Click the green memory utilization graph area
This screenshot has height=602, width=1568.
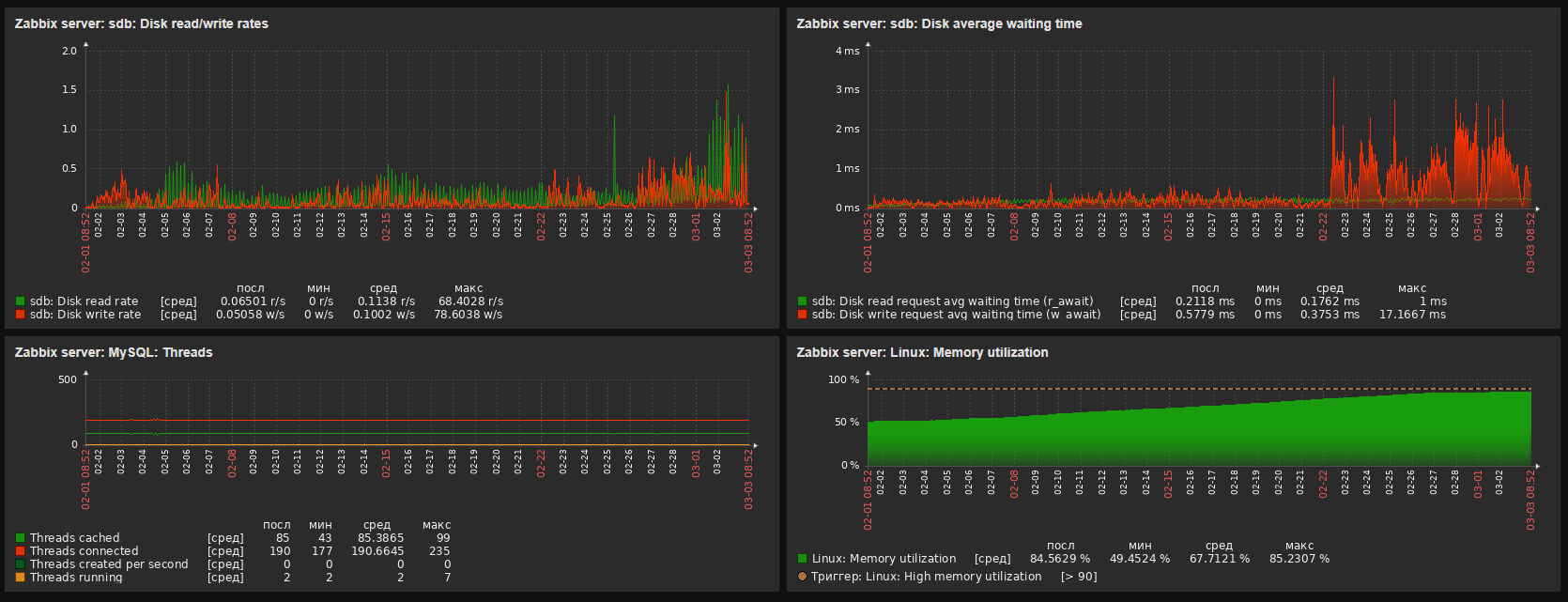1199,437
